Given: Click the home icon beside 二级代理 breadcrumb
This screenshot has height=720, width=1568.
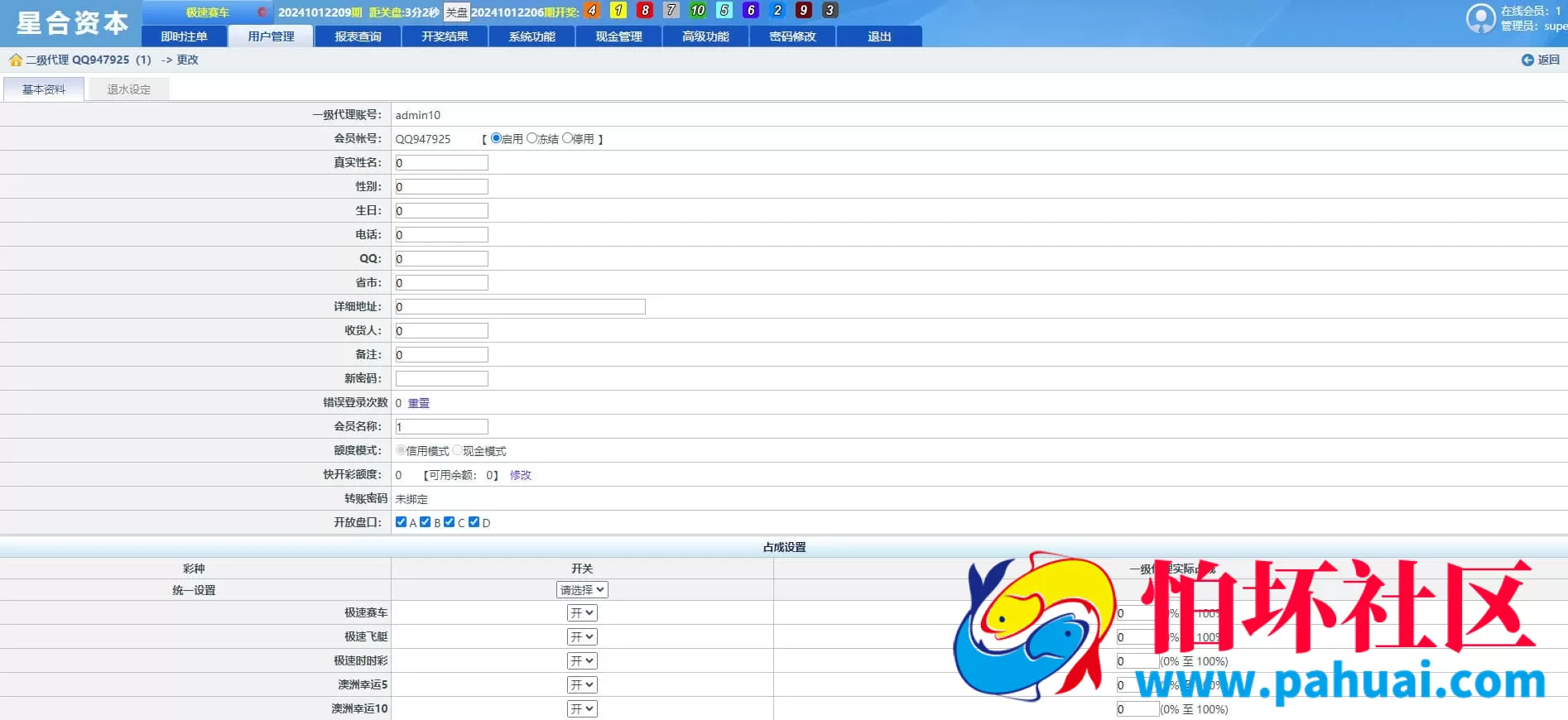Looking at the screenshot, I should pos(16,60).
